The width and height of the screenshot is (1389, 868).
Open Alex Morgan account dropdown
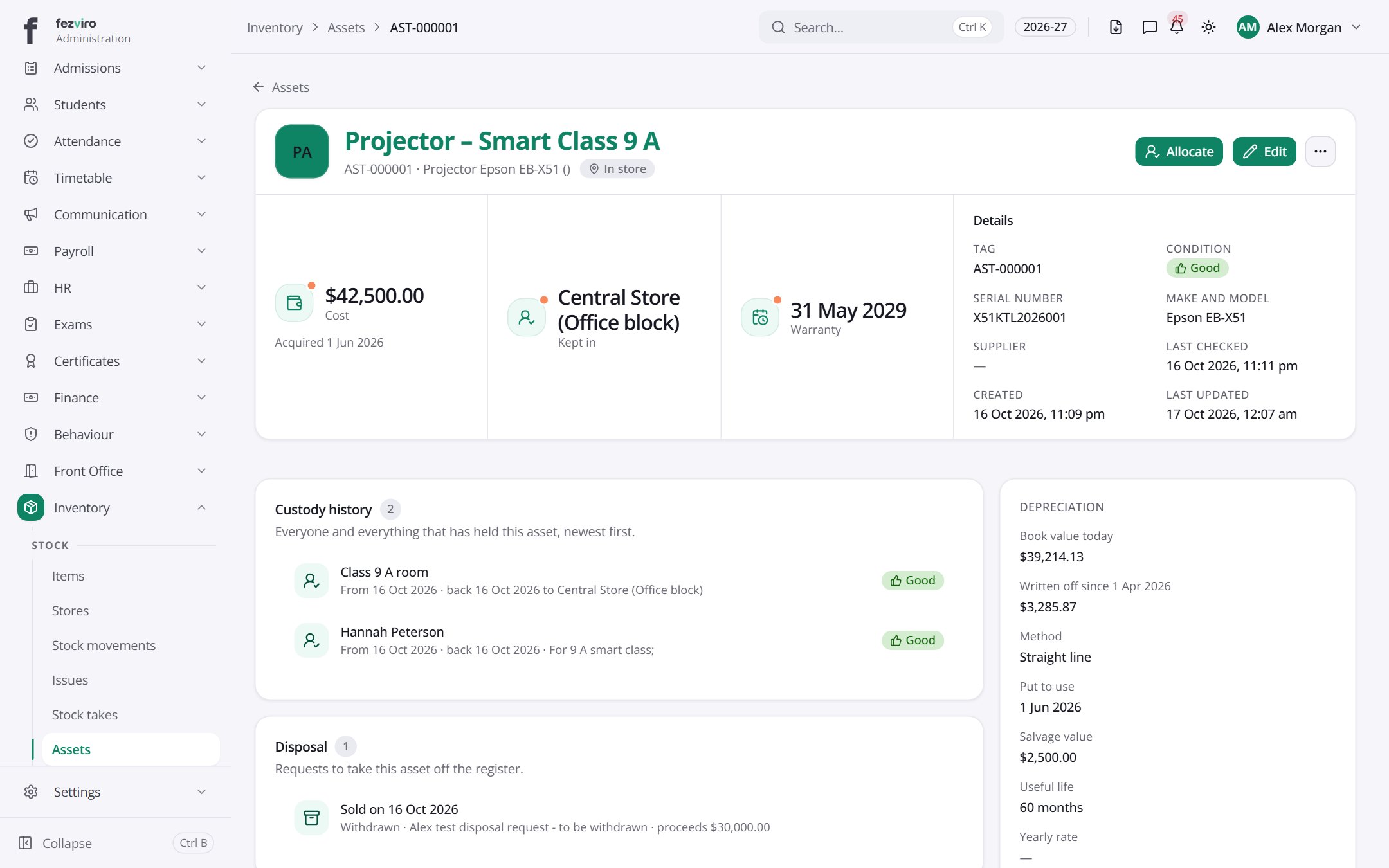pos(1298,27)
